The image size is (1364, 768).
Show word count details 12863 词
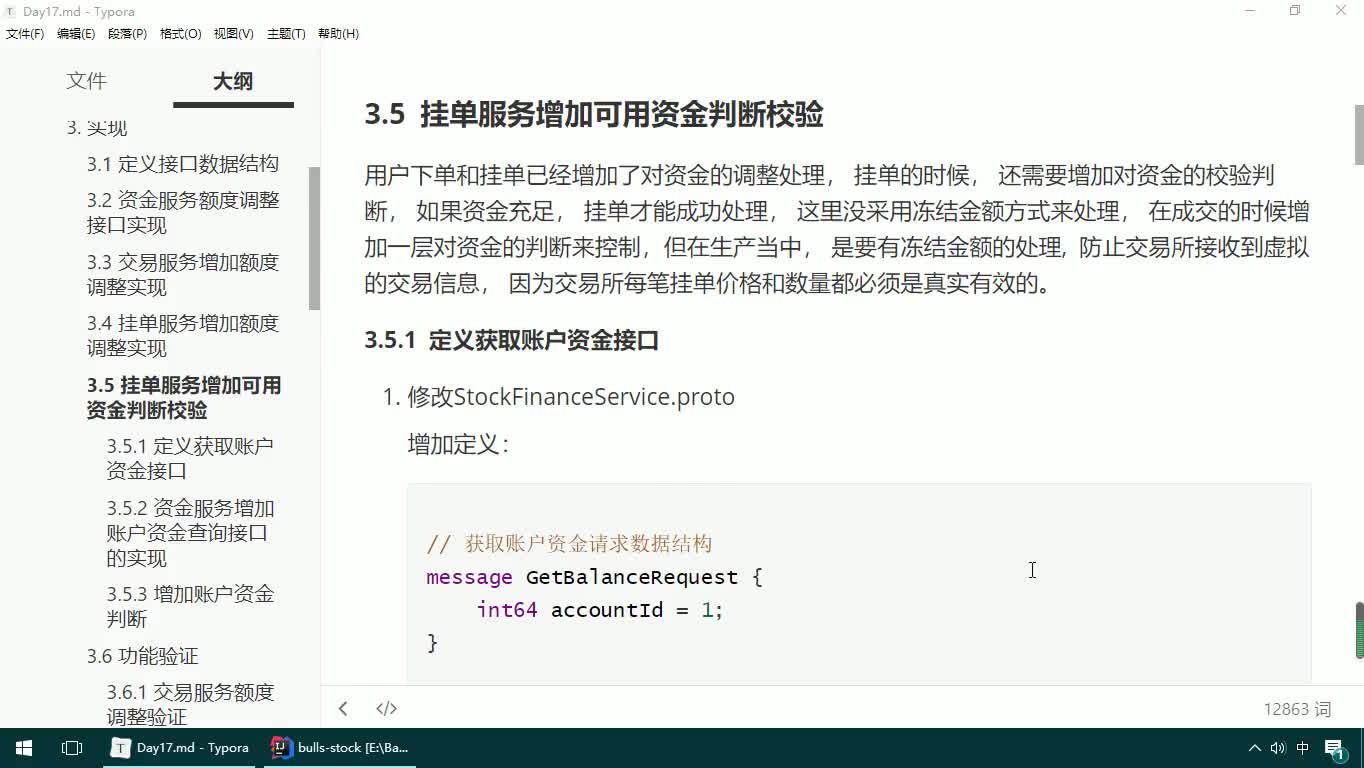coord(1297,709)
